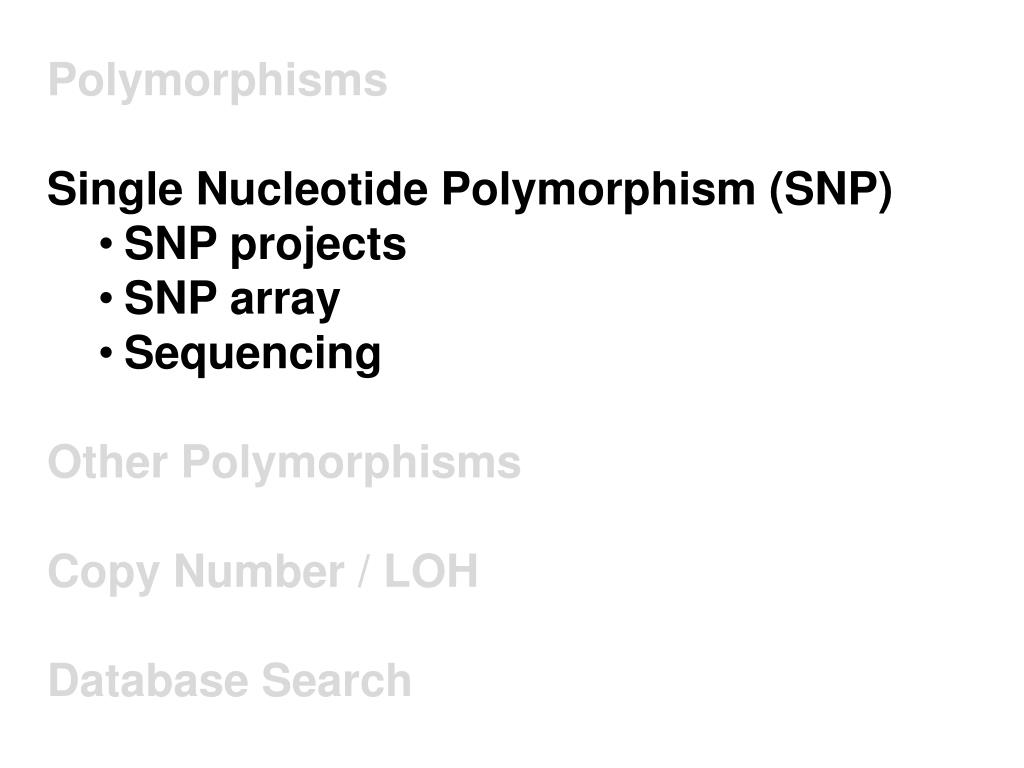Select the Copy Number / LOH section
The image size is (1024, 768).
click(x=263, y=573)
